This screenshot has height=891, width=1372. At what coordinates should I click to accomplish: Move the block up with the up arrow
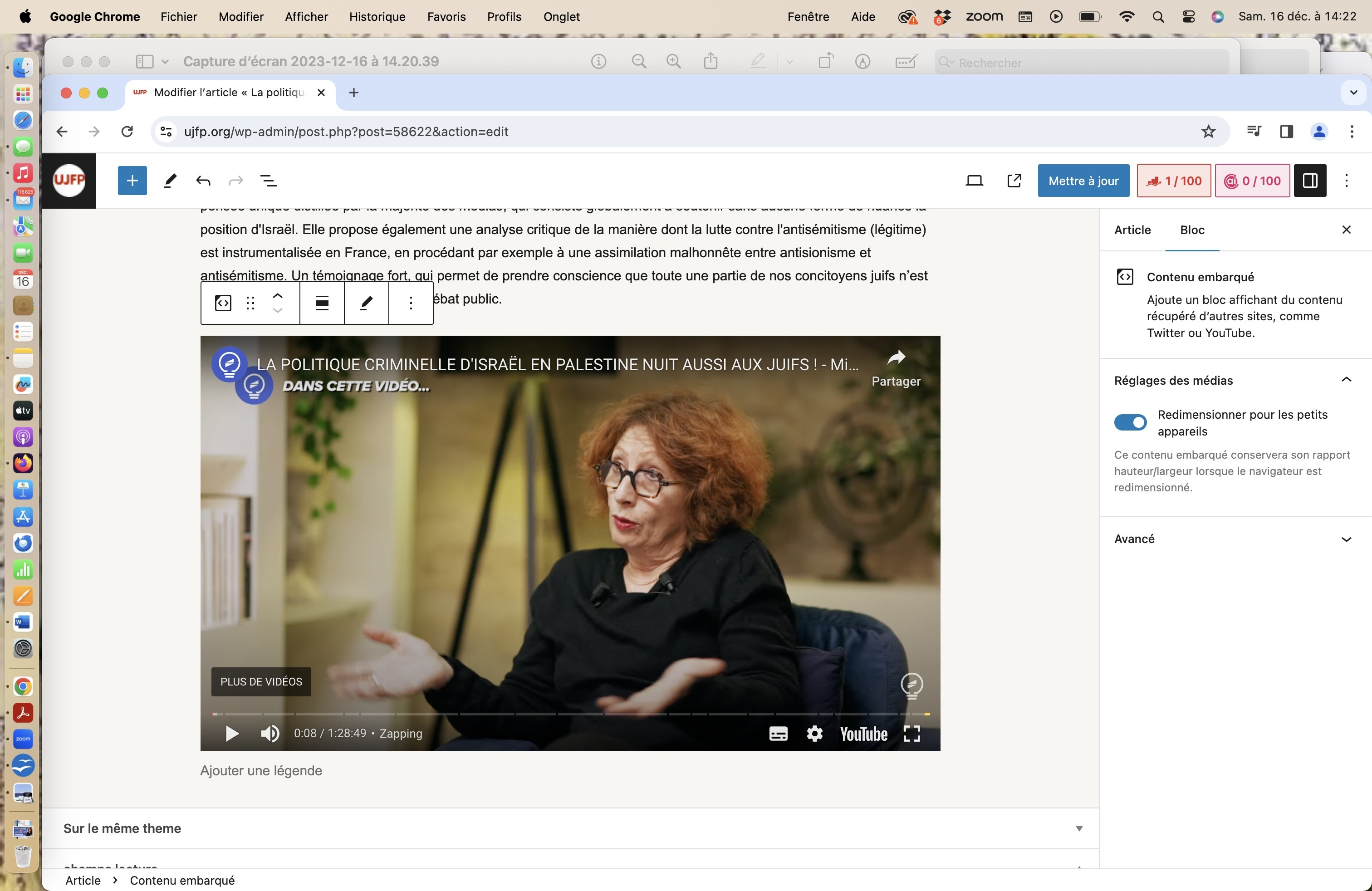point(277,296)
